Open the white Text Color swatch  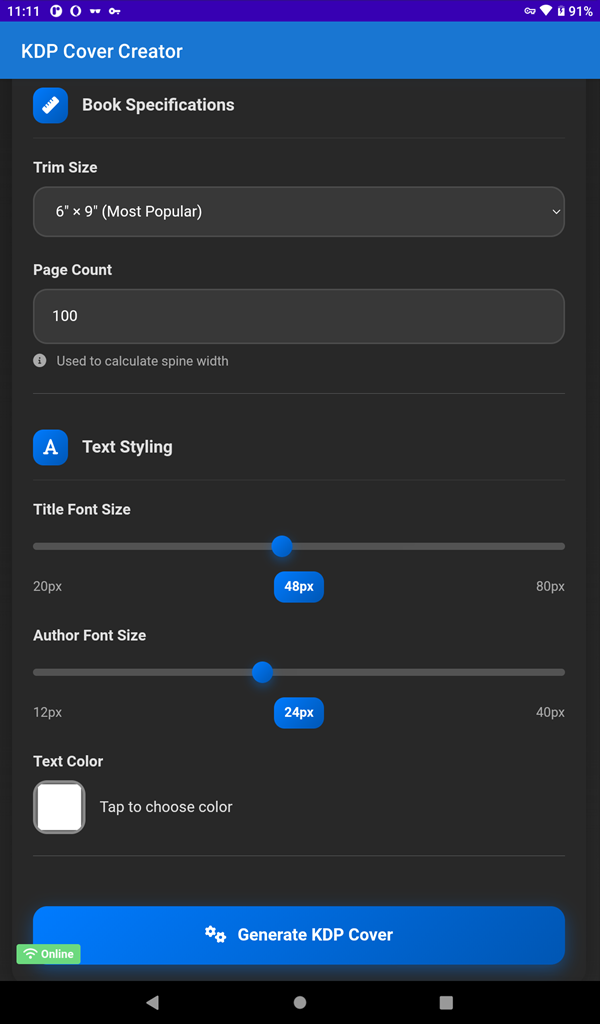(x=59, y=807)
